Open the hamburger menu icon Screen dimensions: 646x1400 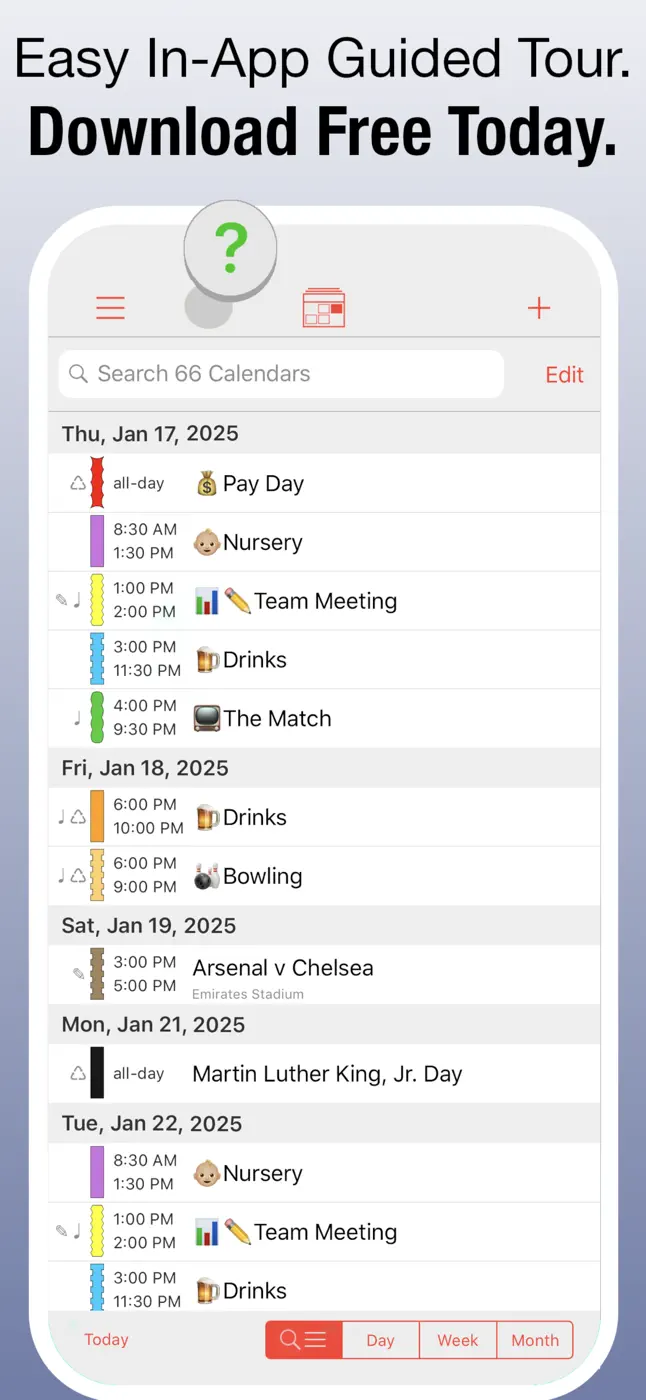(x=110, y=308)
